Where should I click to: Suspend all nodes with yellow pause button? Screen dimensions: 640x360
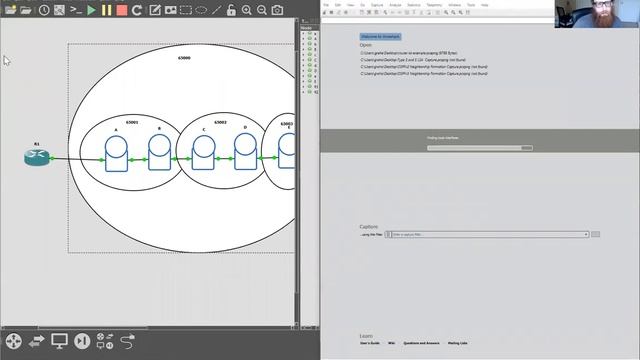[107, 10]
